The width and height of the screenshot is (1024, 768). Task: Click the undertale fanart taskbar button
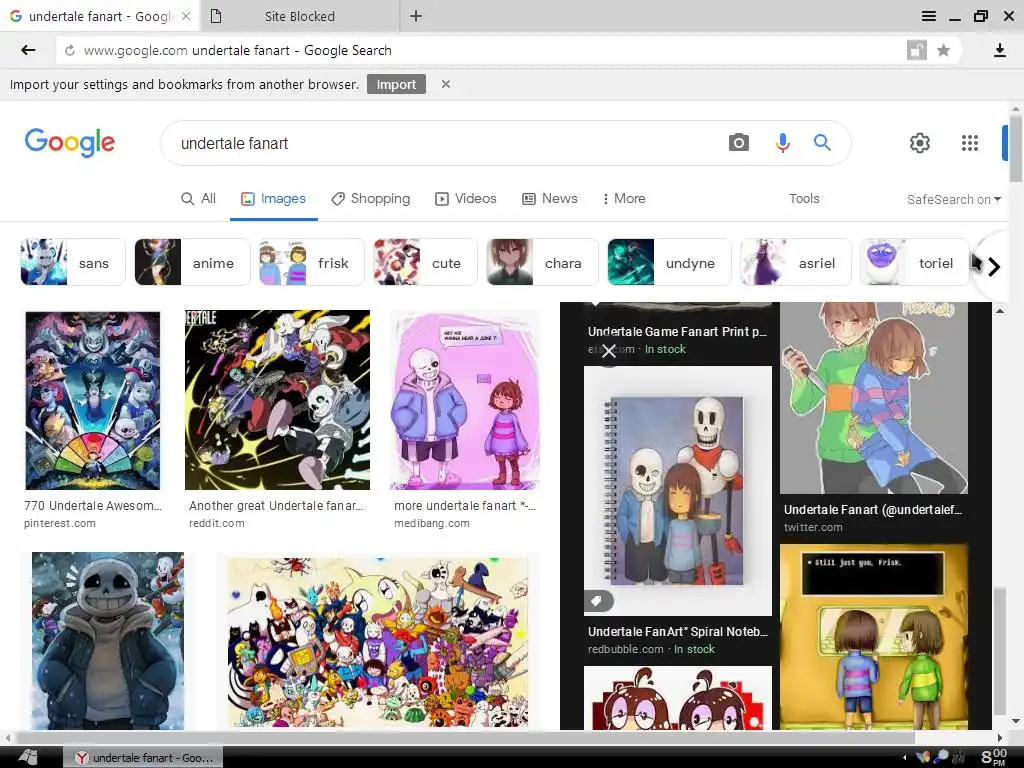click(144, 758)
